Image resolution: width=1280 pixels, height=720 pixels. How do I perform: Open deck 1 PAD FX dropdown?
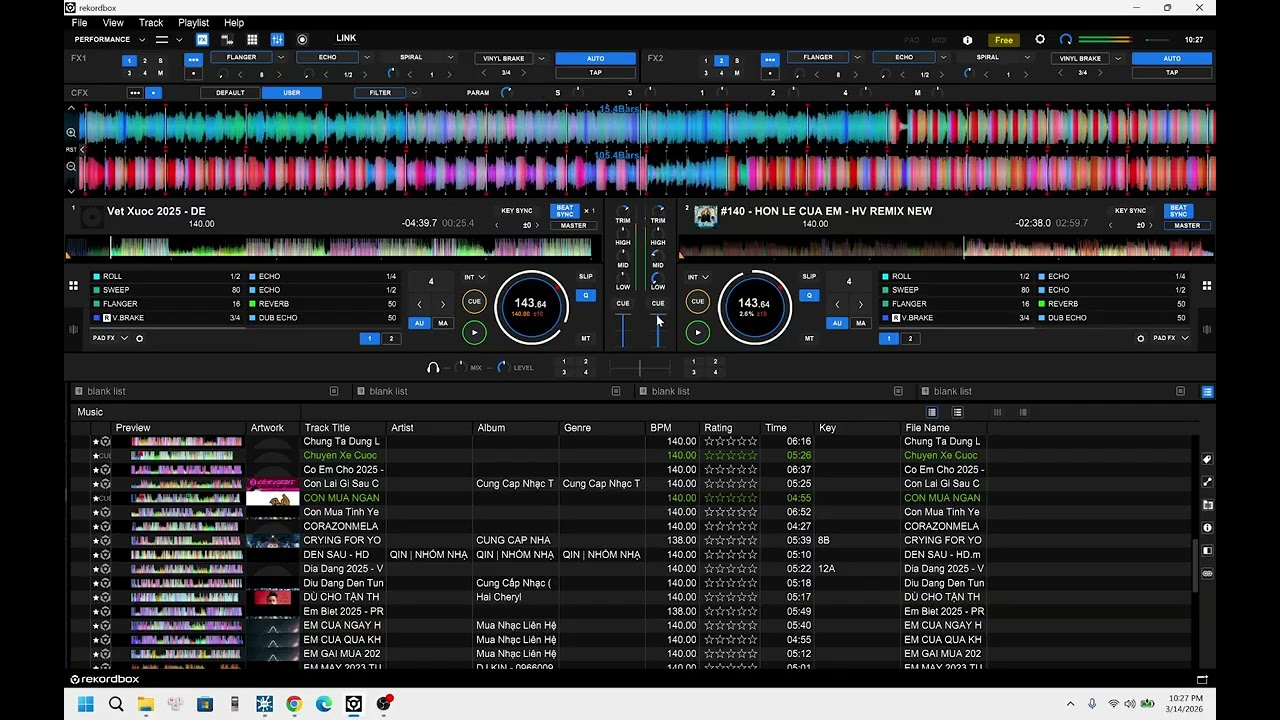(x=110, y=338)
